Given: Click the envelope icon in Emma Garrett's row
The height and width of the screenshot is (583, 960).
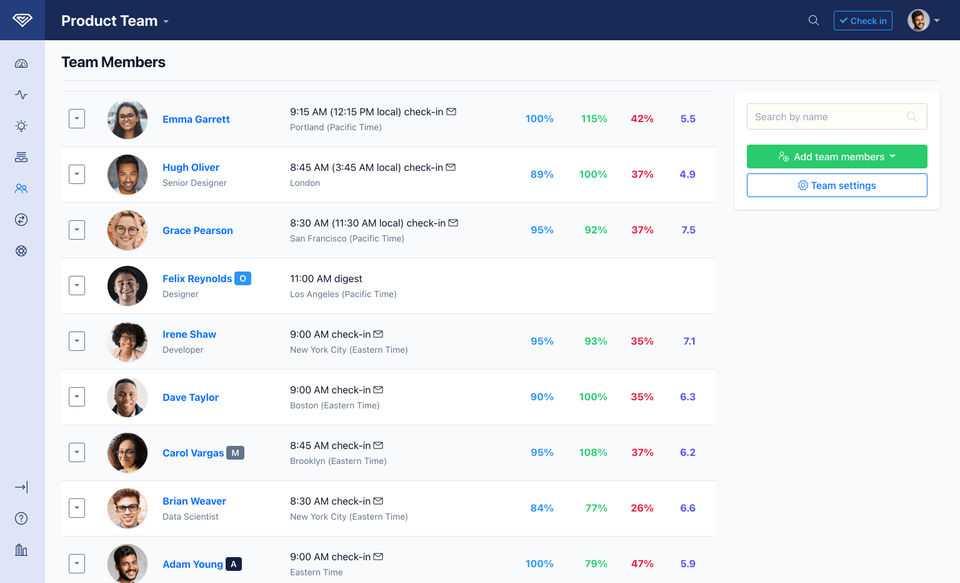Looking at the screenshot, I should (x=451, y=111).
